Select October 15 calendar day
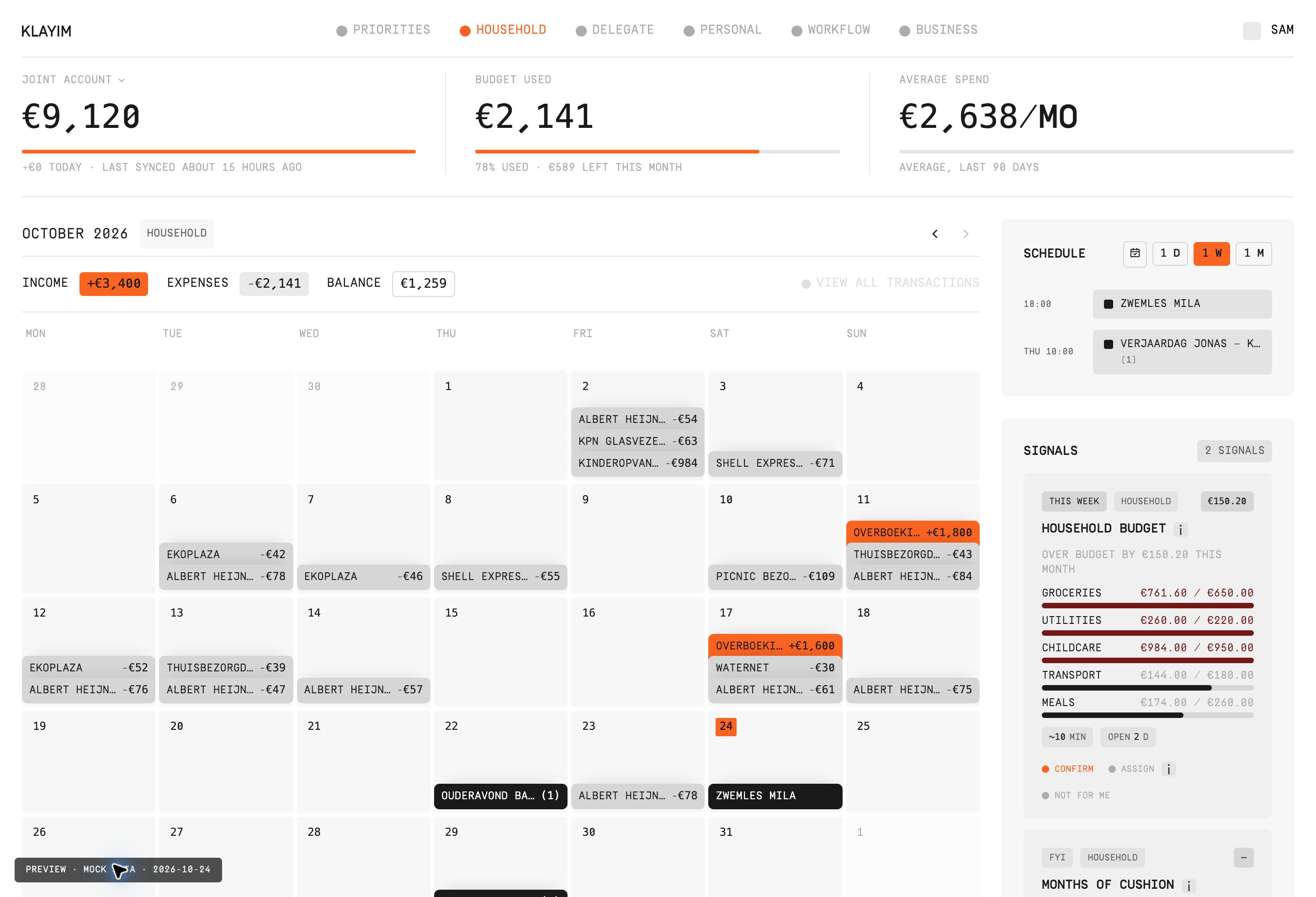Image resolution: width=1316 pixels, height=897 pixels. pyautogui.click(x=500, y=651)
